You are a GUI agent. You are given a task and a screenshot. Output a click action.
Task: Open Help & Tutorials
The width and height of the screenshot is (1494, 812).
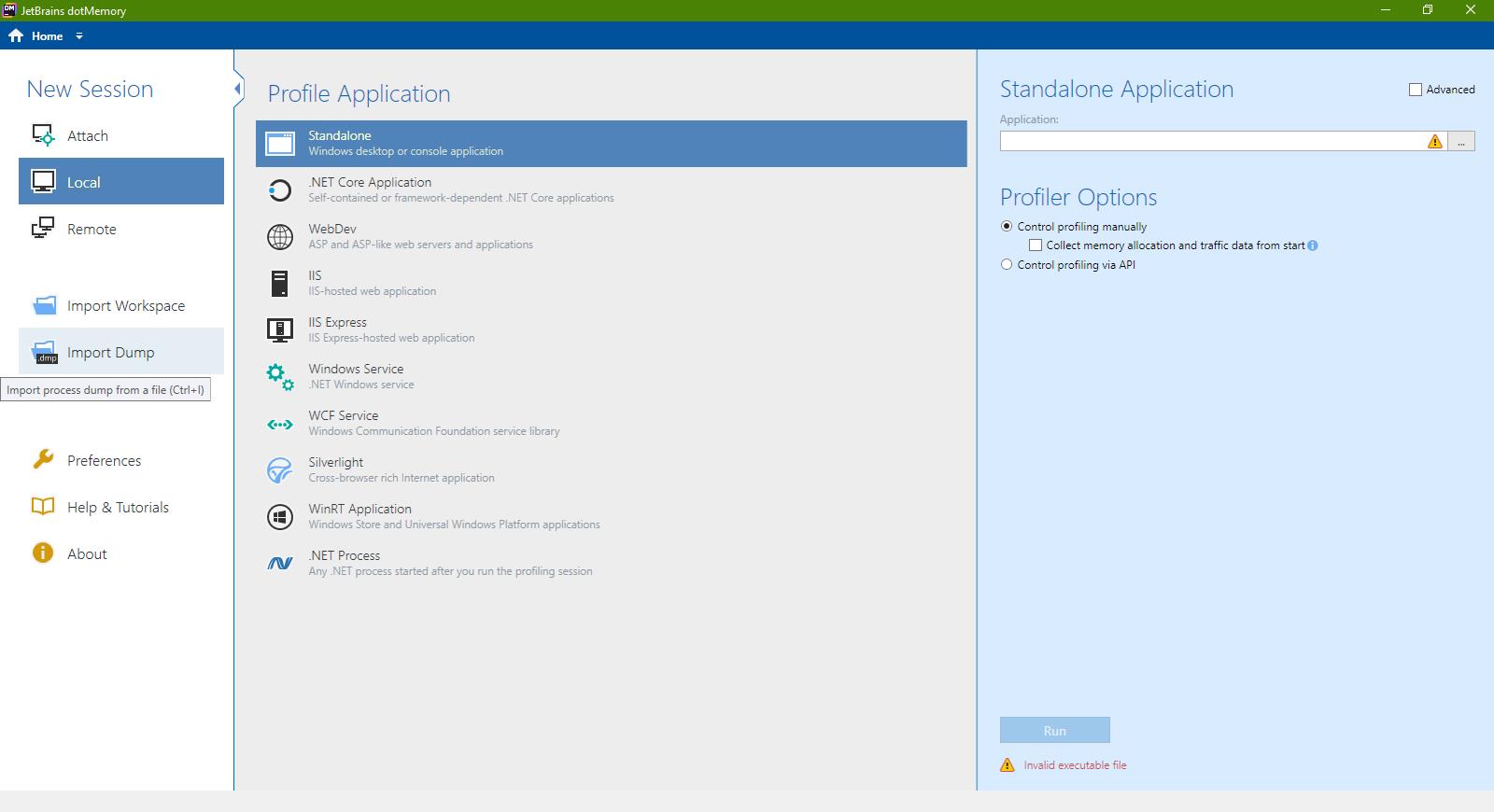[x=118, y=507]
